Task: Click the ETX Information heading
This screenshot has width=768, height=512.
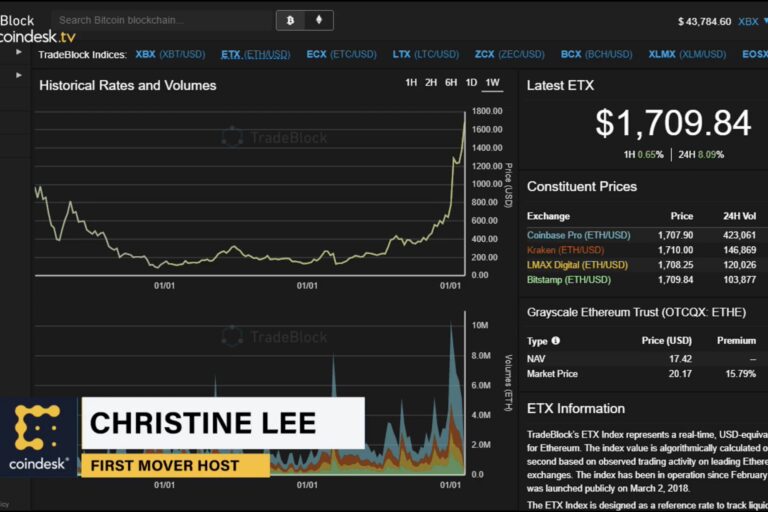Action: pyautogui.click(x=576, y=409)
